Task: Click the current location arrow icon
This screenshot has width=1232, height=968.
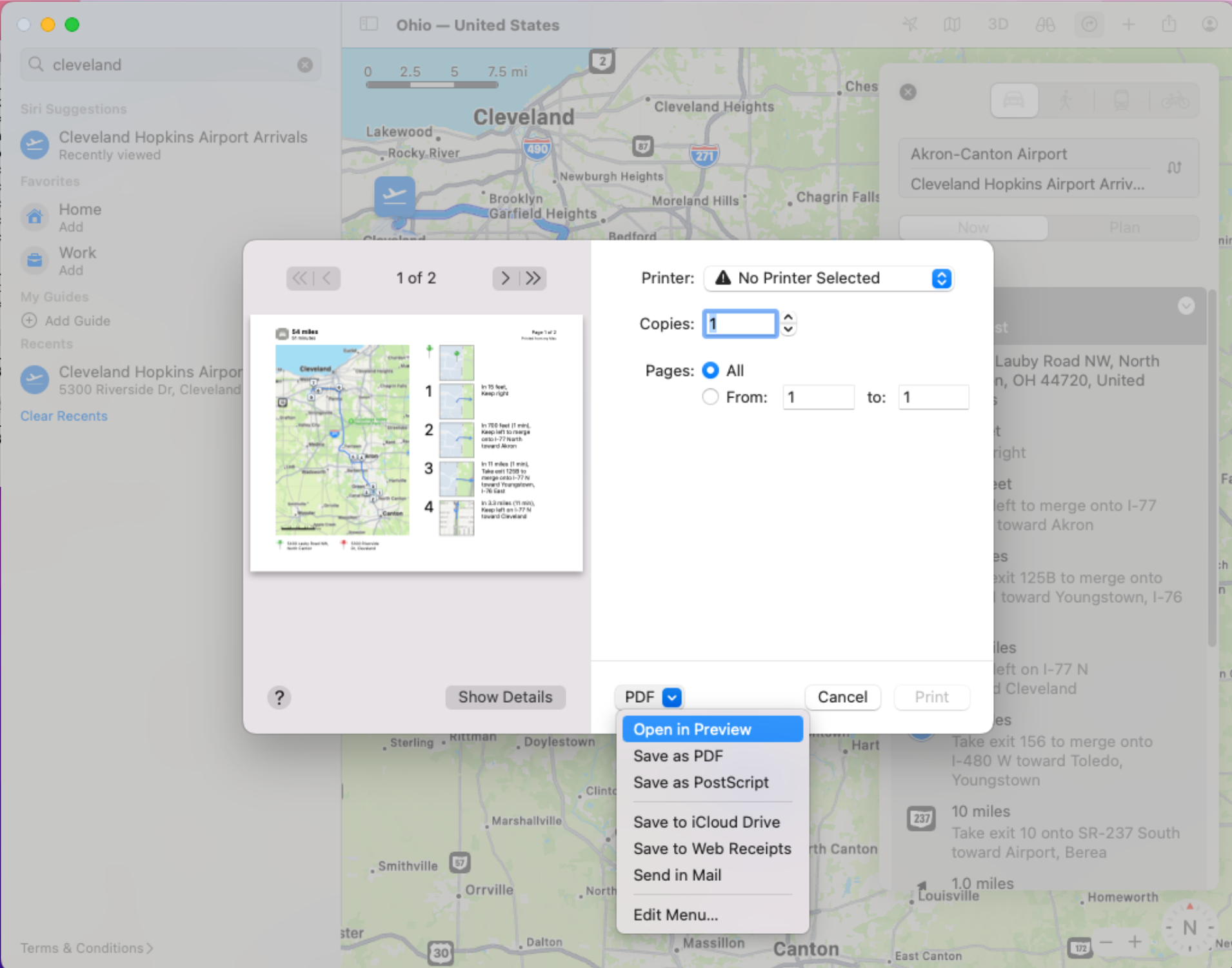Action: click(910, 25)
